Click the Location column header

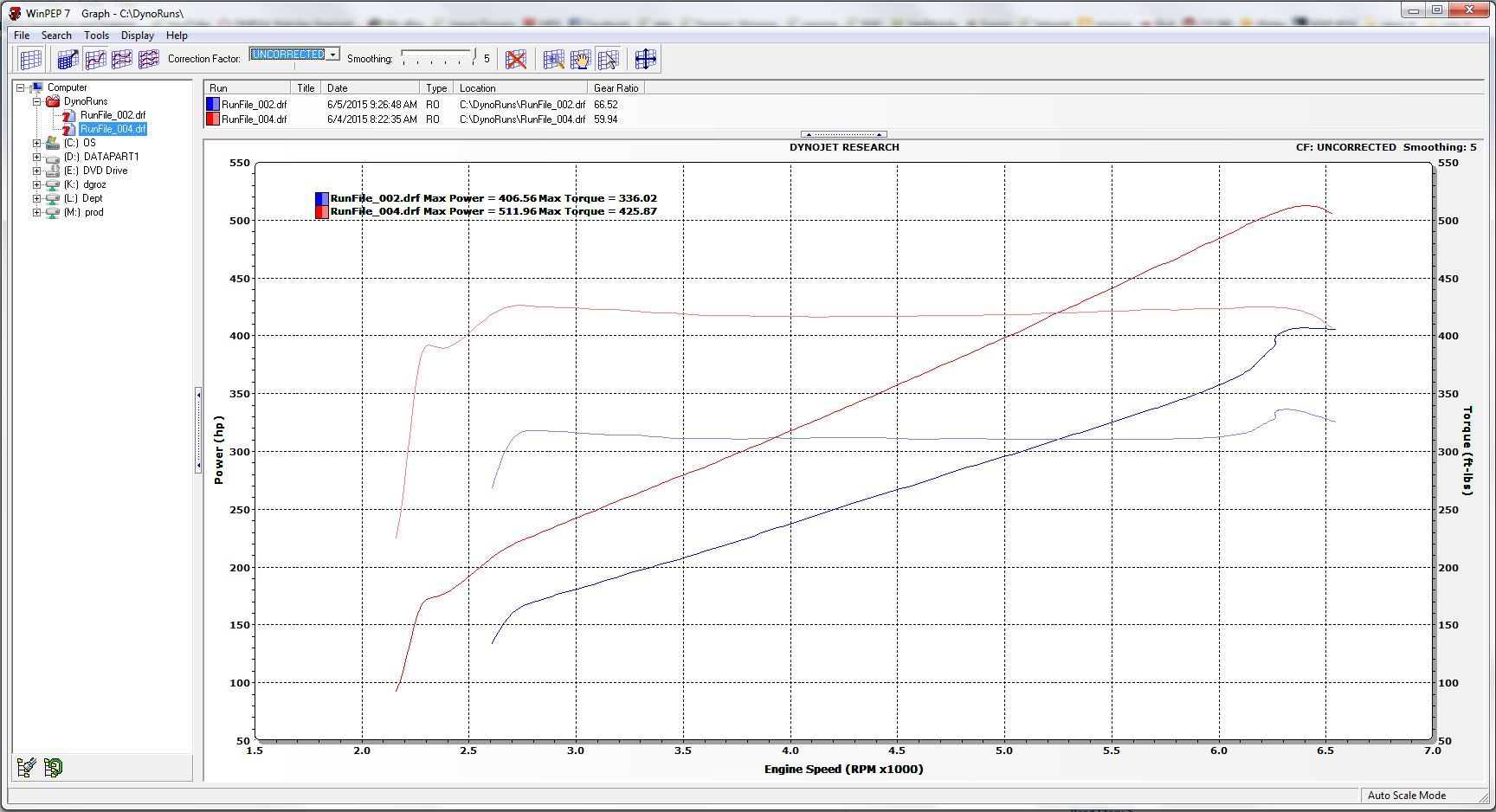pyautogui.click(x=520, y=88)
